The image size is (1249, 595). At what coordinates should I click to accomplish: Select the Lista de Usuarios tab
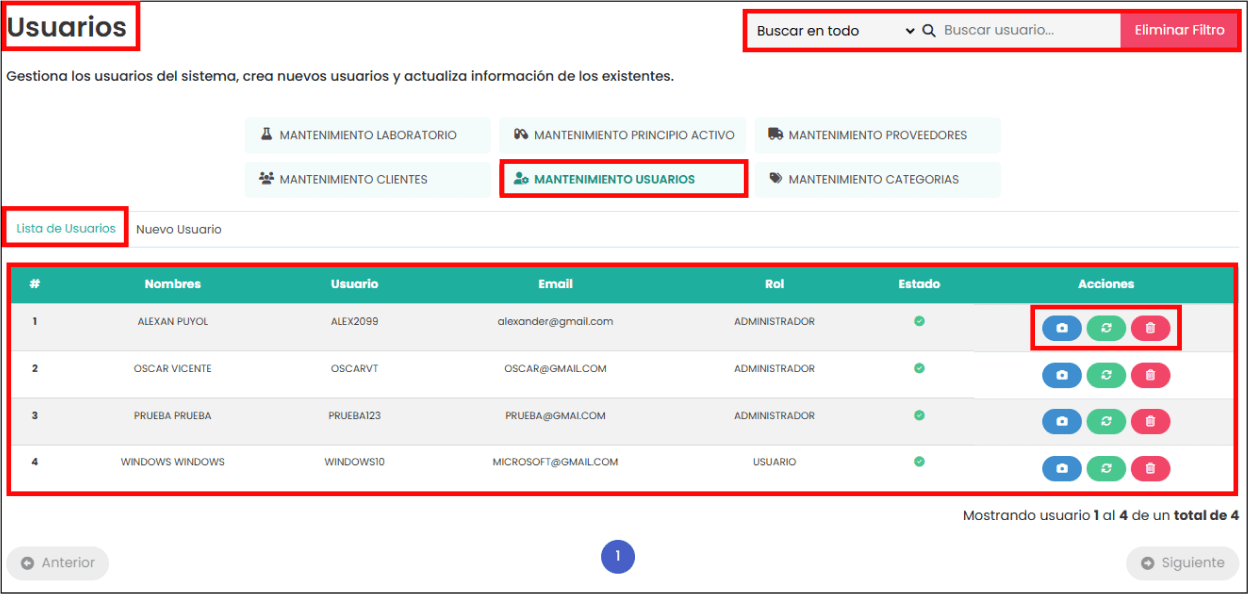(66, 228)
